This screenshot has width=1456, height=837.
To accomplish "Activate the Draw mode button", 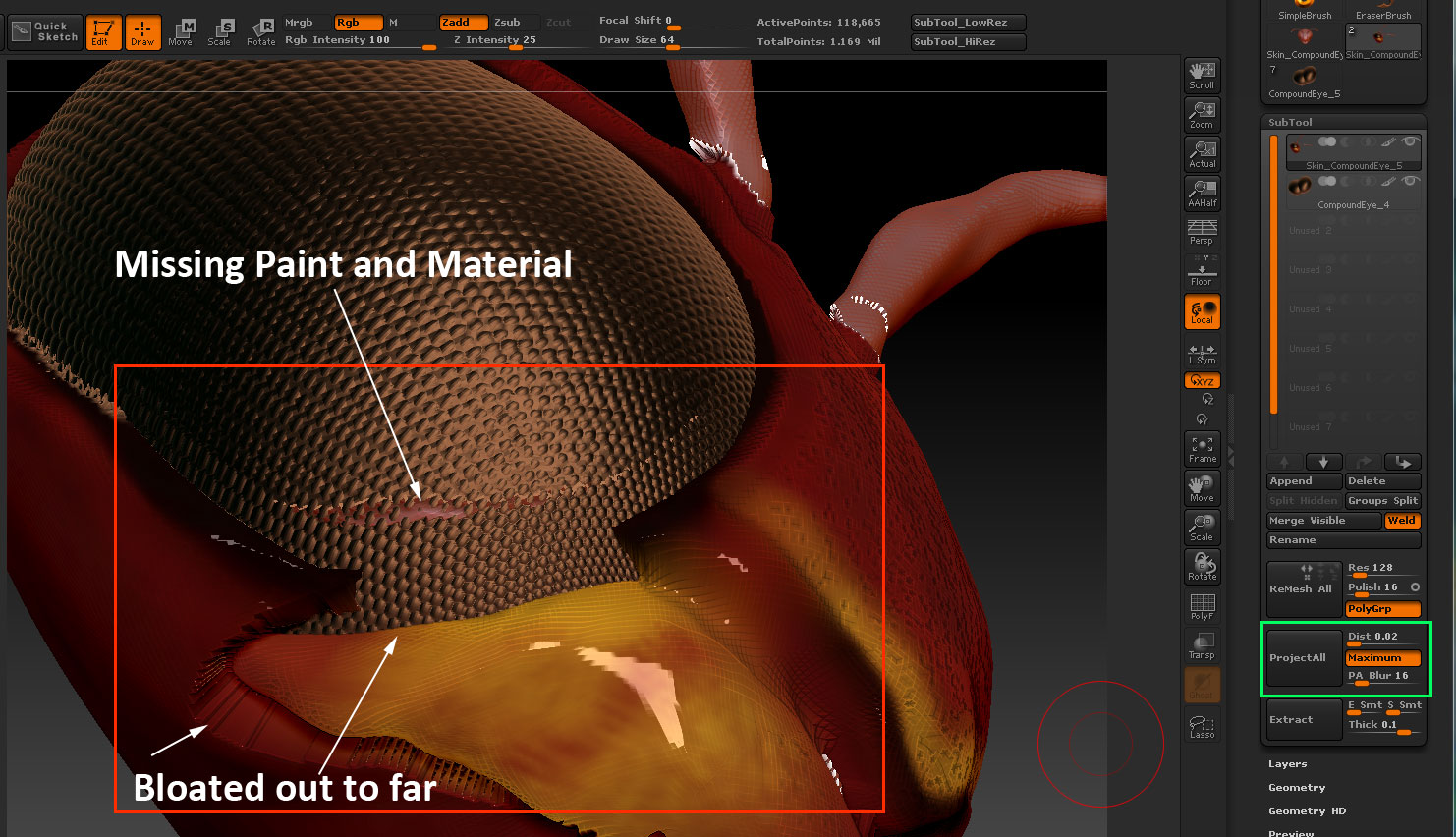I will coord(142,32).
